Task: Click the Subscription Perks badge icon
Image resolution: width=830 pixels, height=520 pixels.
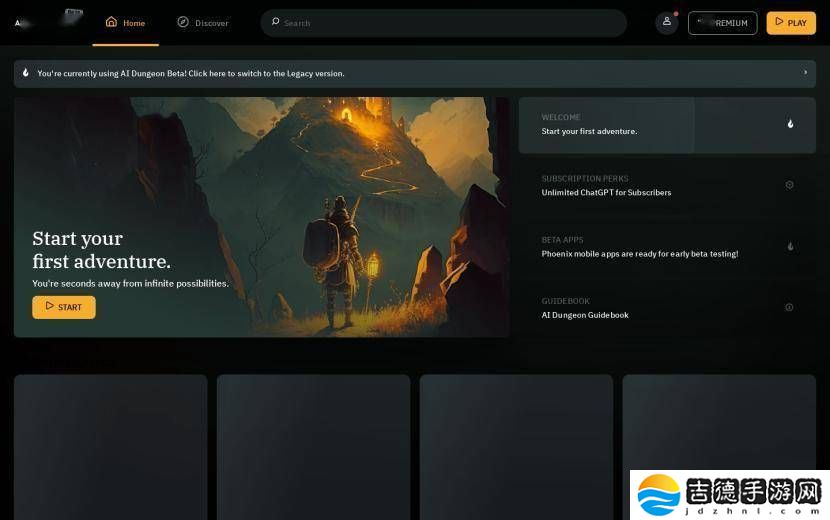Action: 789,185
